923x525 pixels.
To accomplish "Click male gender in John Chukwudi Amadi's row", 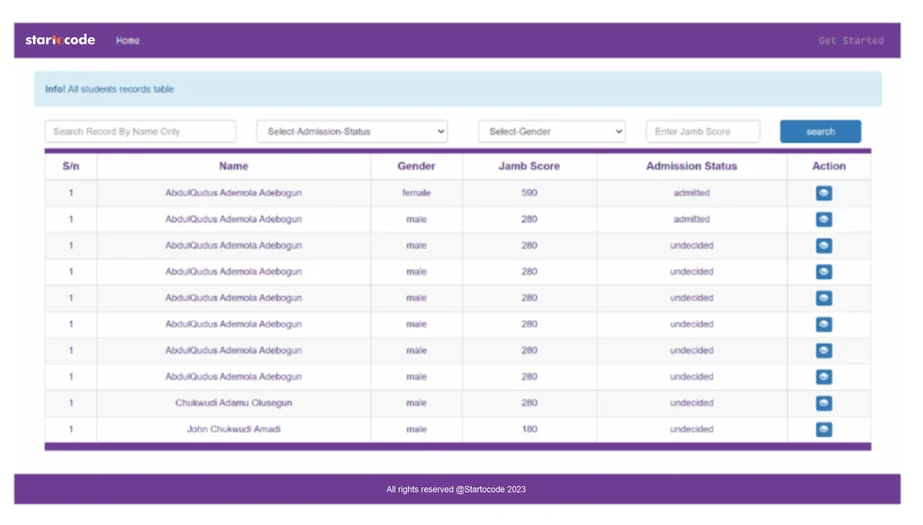I will click(416, 429).
